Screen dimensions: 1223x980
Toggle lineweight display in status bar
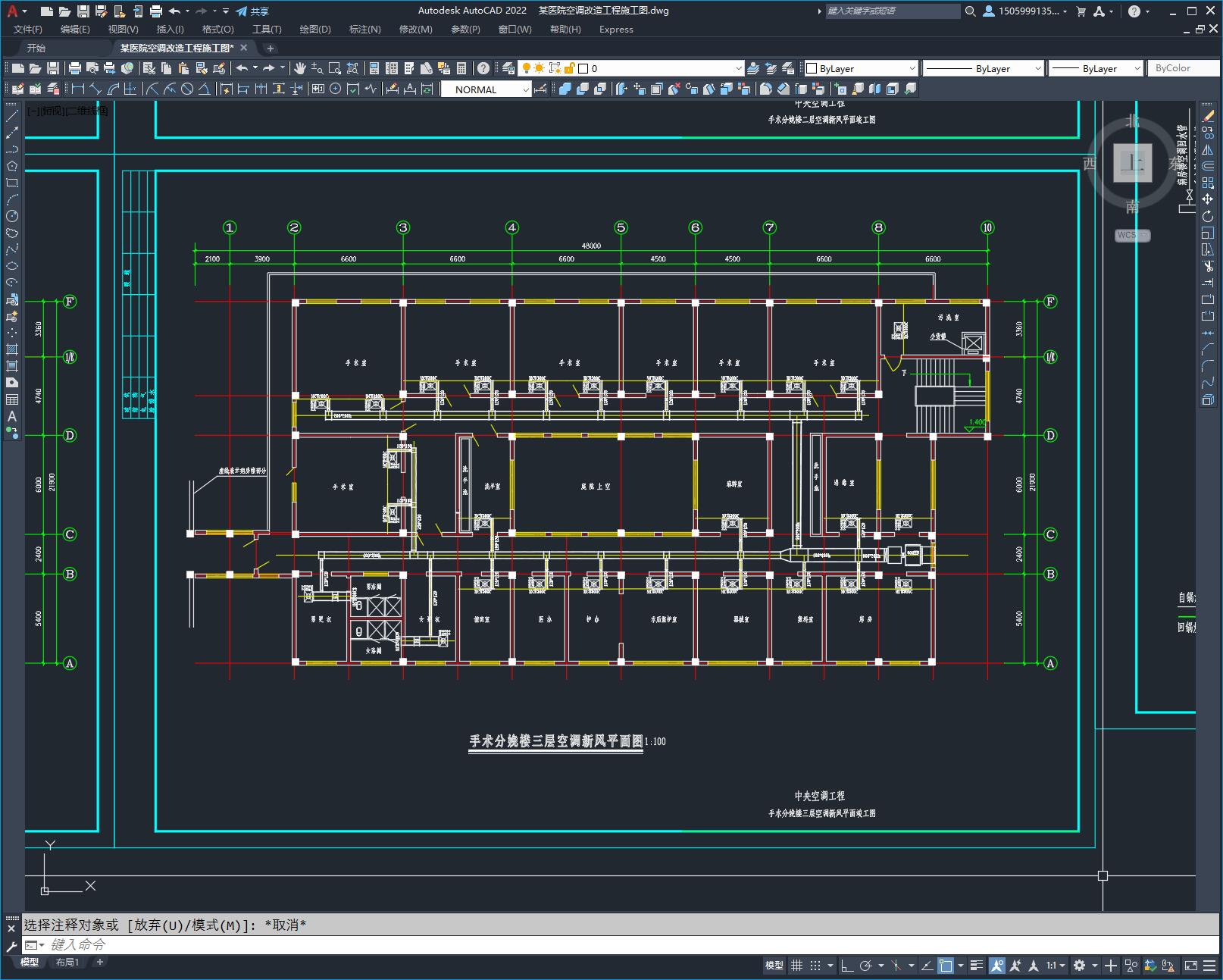tap(977, 965)
